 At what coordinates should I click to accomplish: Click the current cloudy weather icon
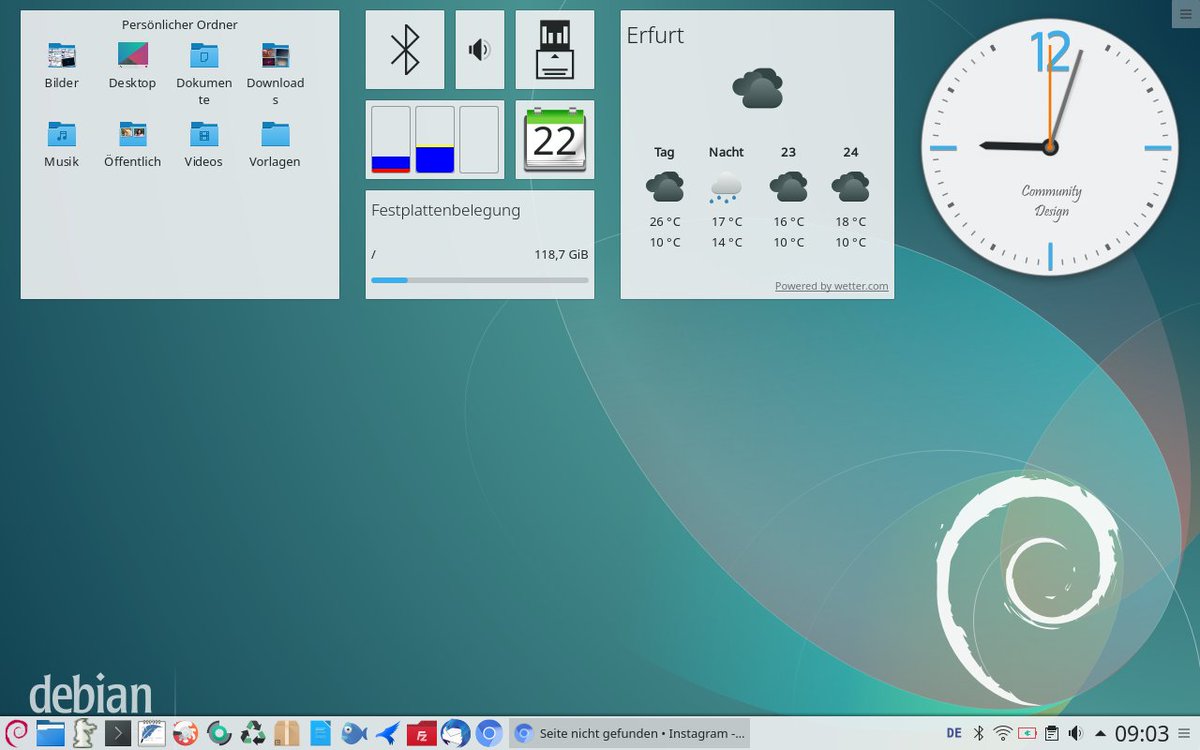click(757, 88)
